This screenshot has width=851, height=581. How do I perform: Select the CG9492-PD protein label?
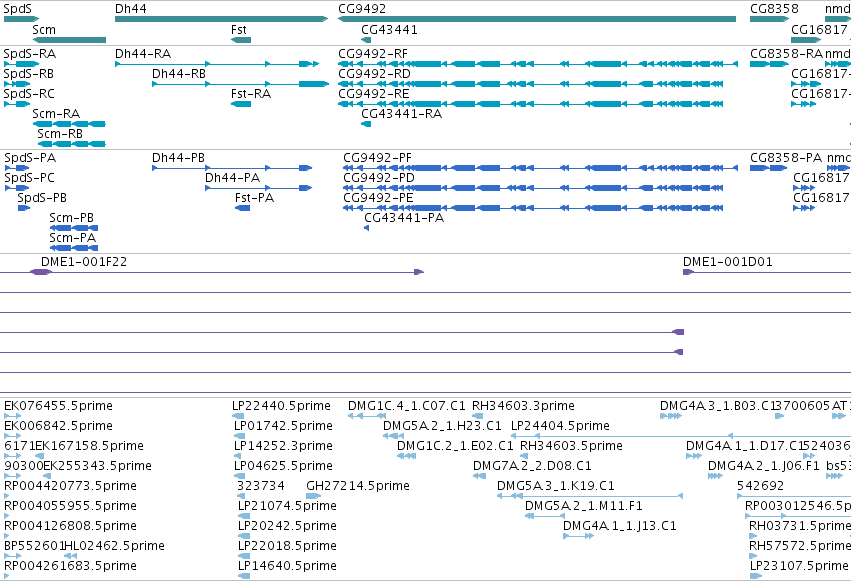coord(379,178)
